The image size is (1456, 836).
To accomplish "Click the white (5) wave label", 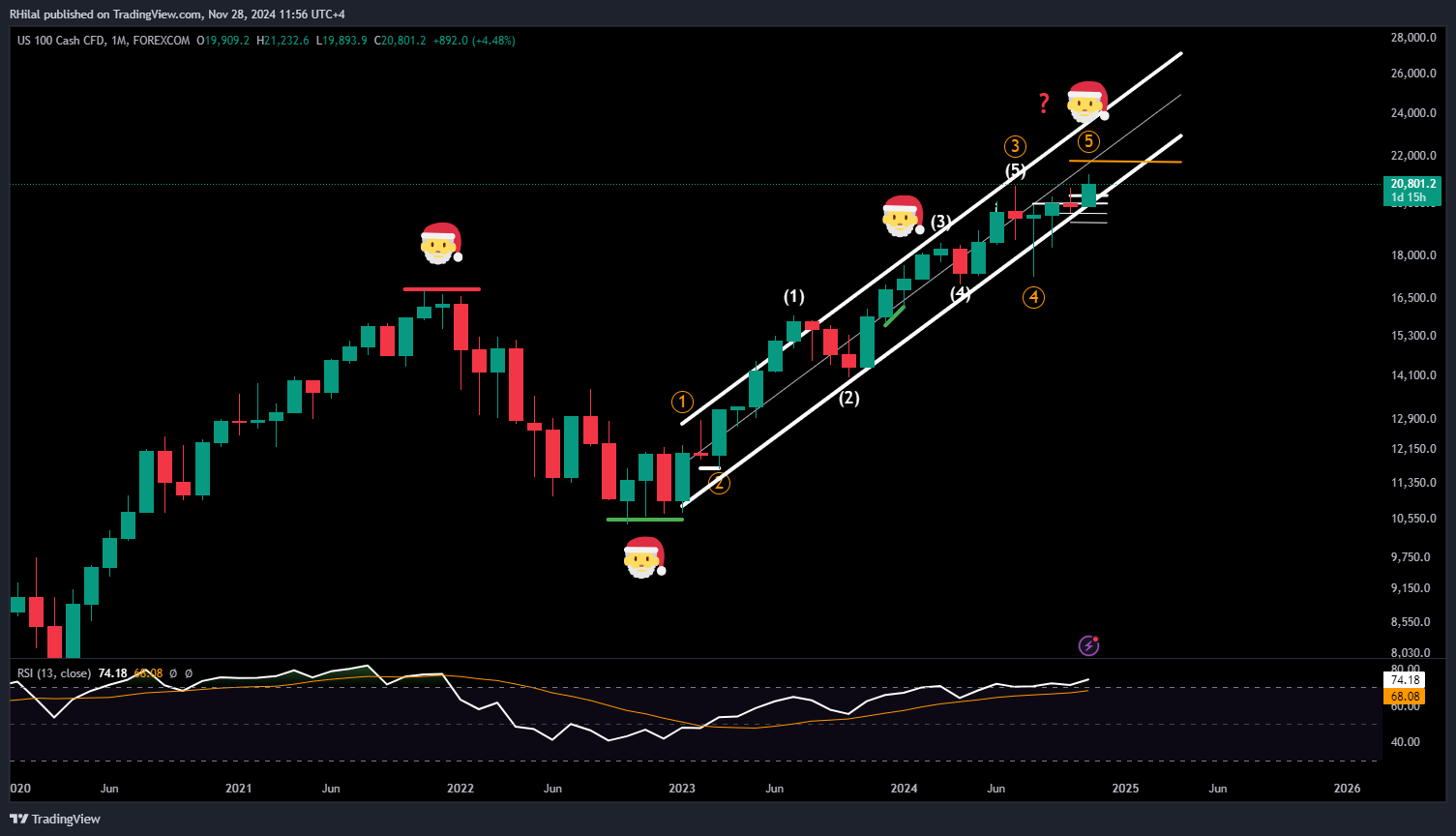I will click(1015, 171).
